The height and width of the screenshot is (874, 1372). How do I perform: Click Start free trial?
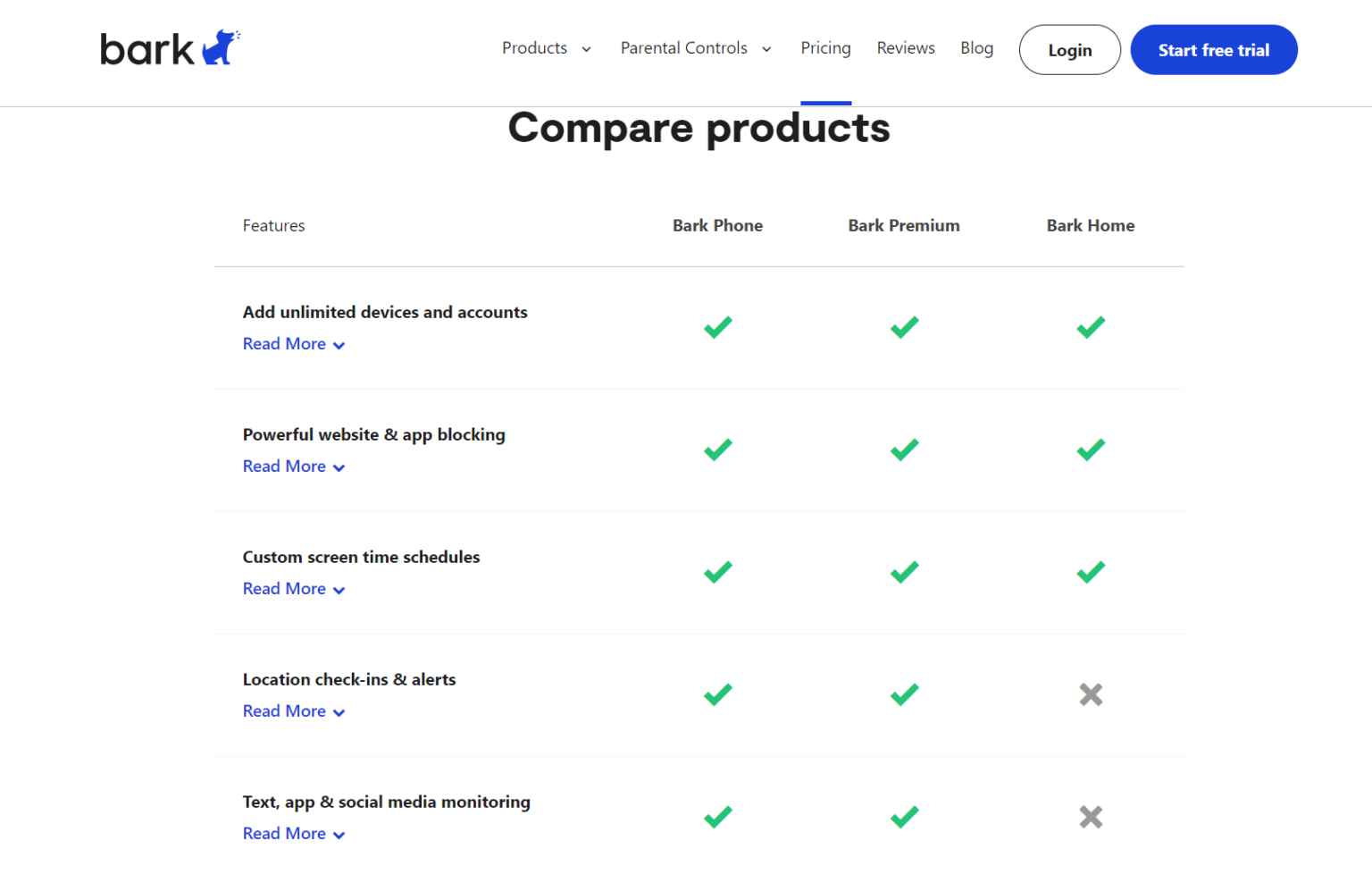(1213, 49)
